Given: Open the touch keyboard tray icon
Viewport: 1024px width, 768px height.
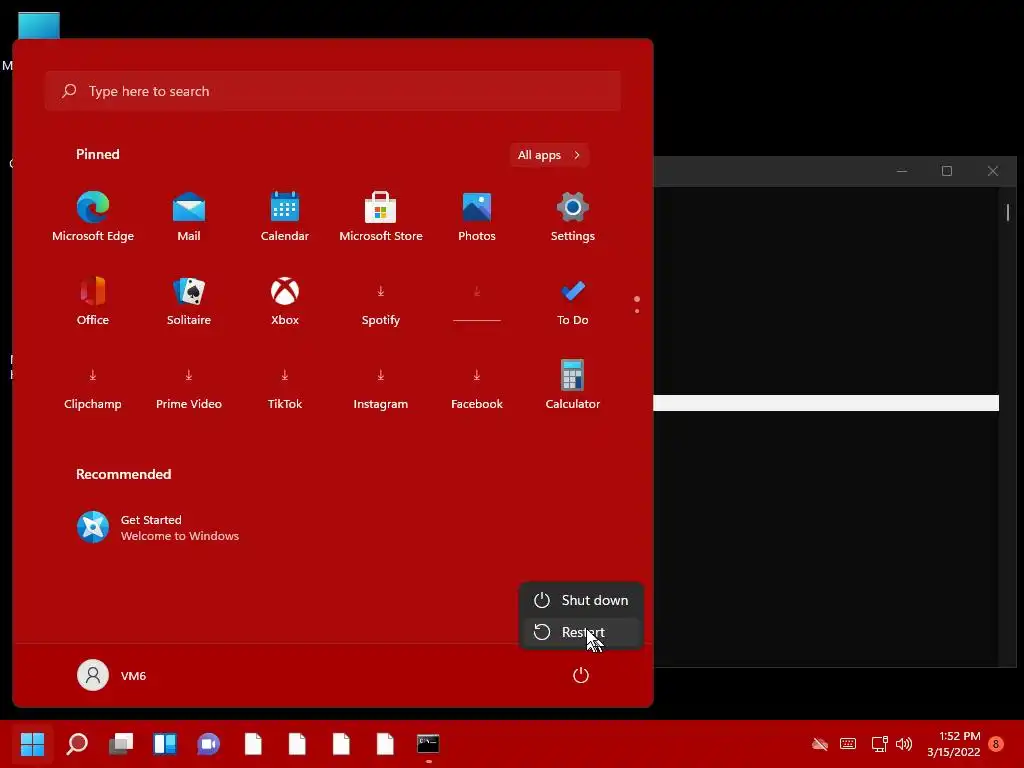Looking at the screenshot, I should click(x=848, y=744).
